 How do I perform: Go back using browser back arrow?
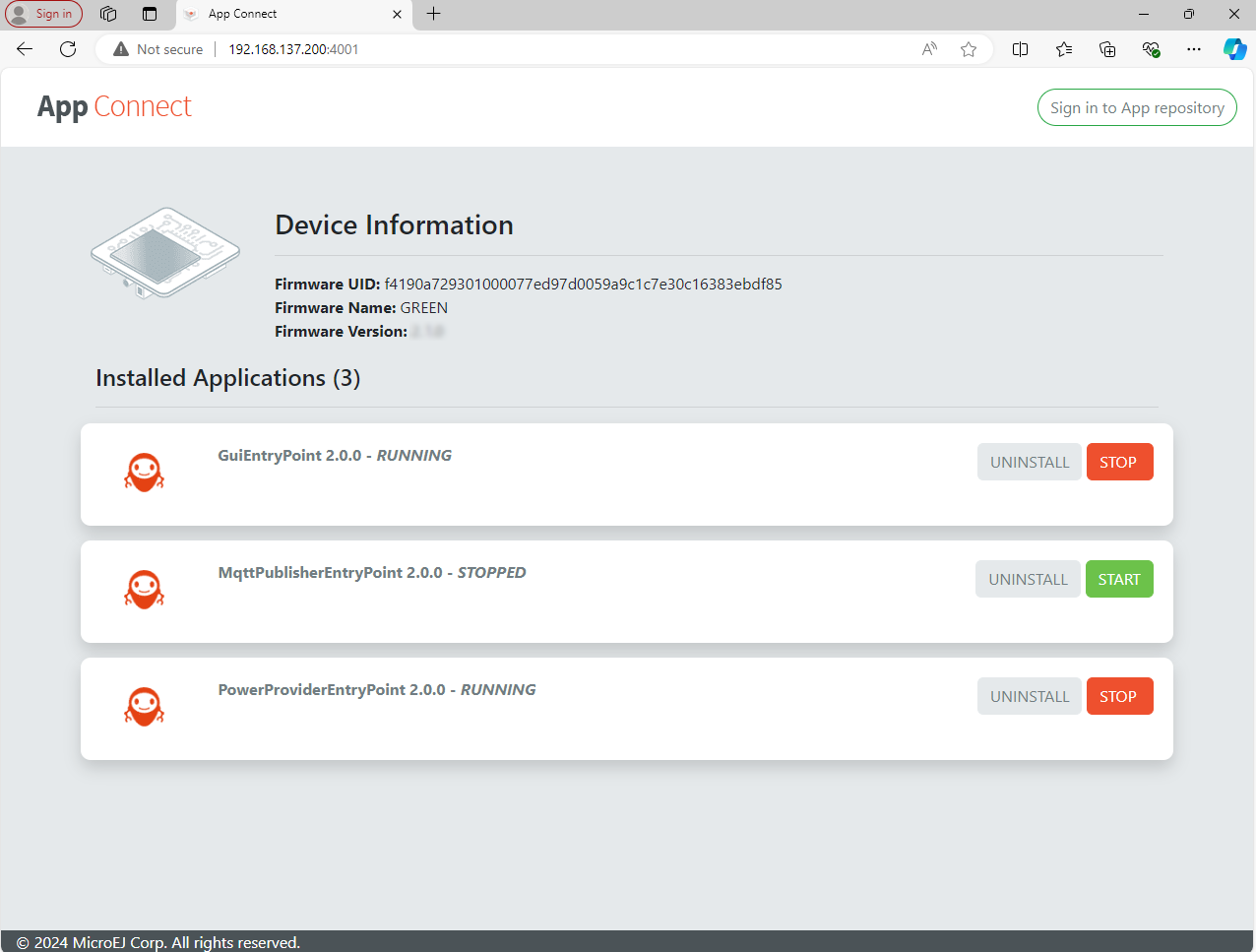[25, 49]
